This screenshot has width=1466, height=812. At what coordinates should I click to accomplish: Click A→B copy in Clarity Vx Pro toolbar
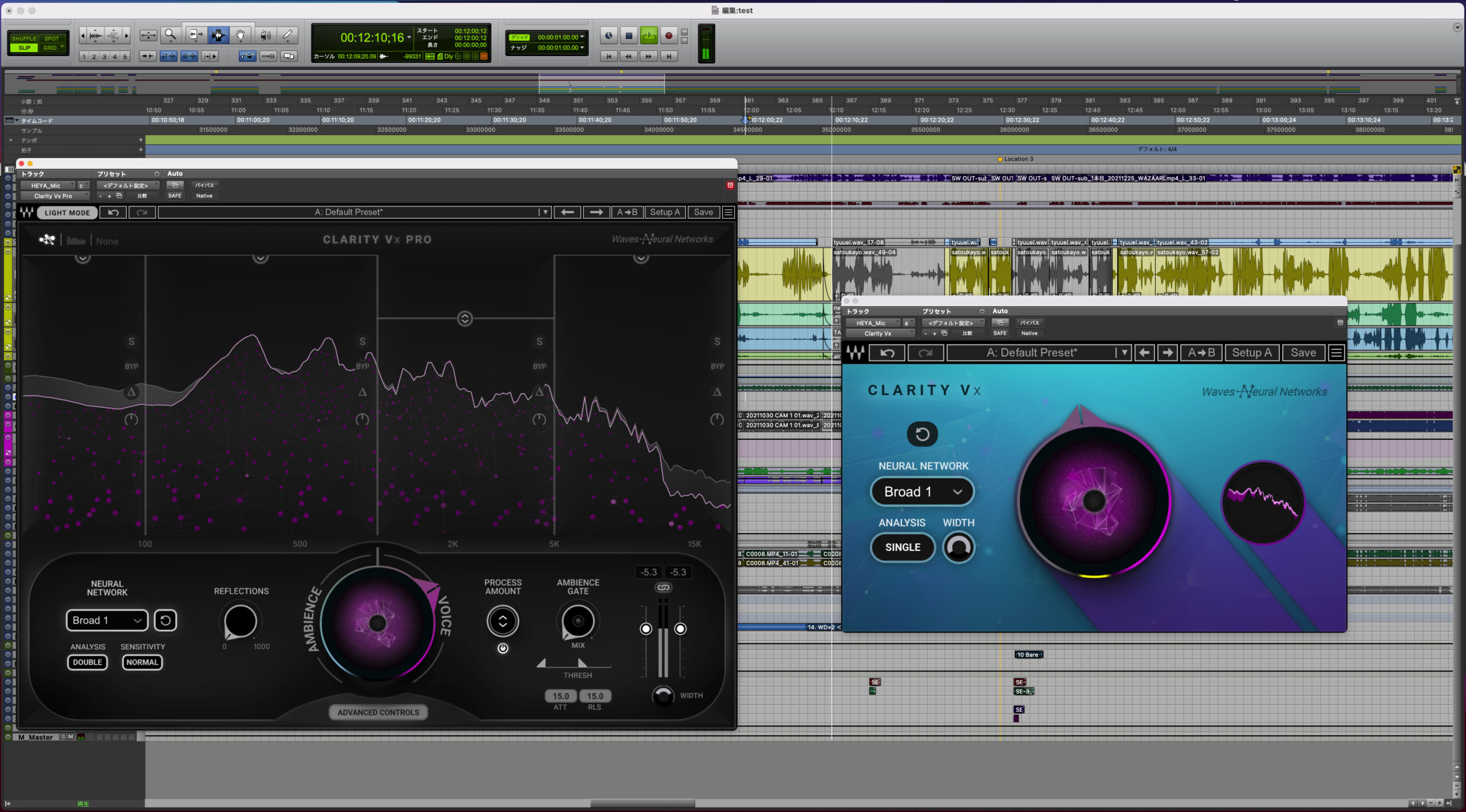pyautogui.click(x=627, y=212)
